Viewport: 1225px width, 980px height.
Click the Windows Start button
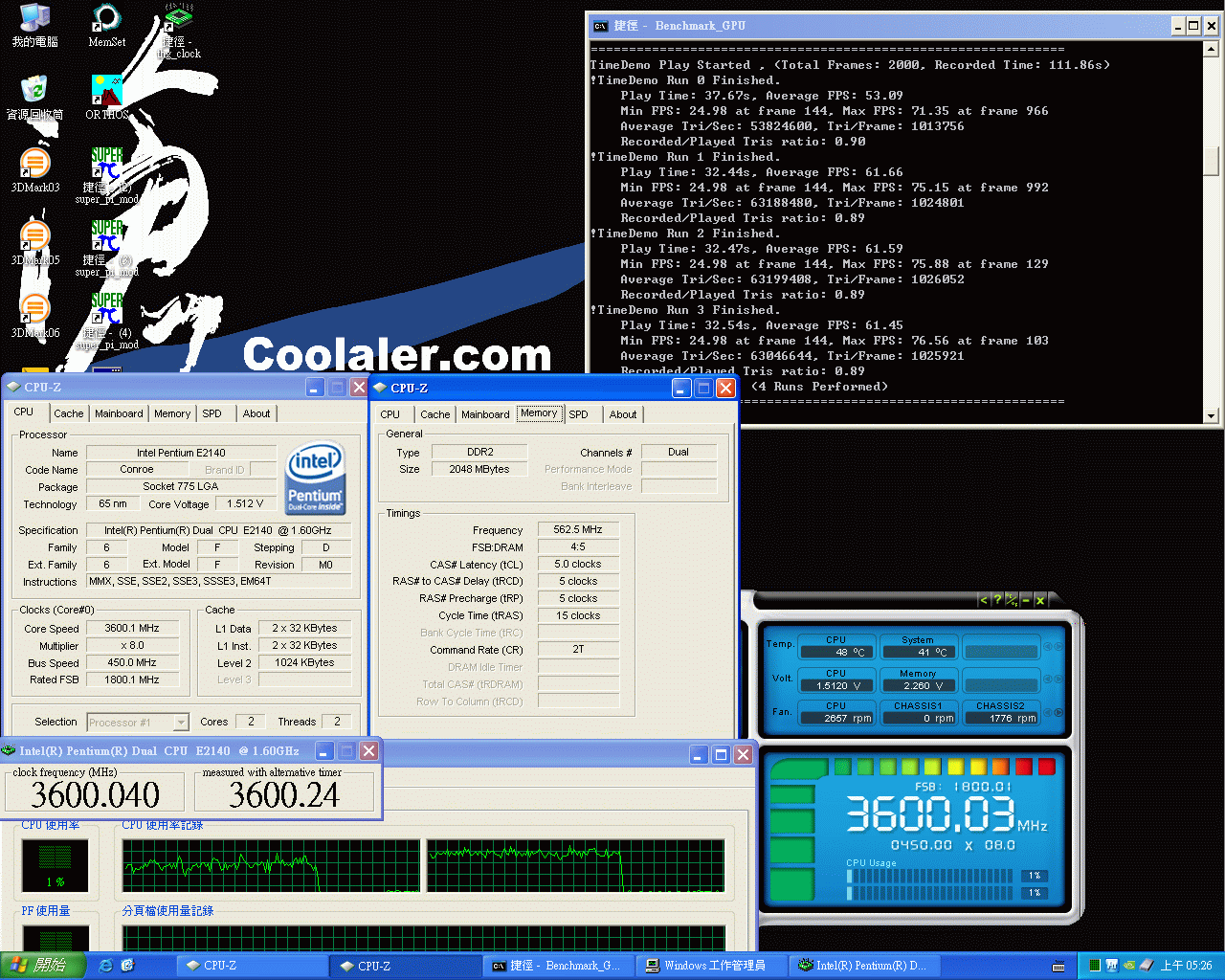[x=42, y=966]
